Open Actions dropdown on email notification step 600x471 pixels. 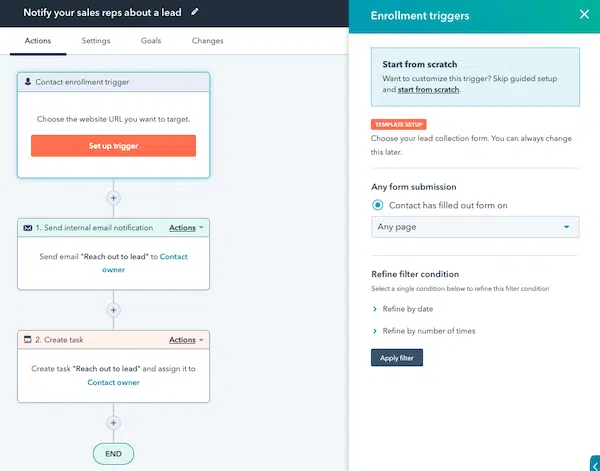click(185, 228)
